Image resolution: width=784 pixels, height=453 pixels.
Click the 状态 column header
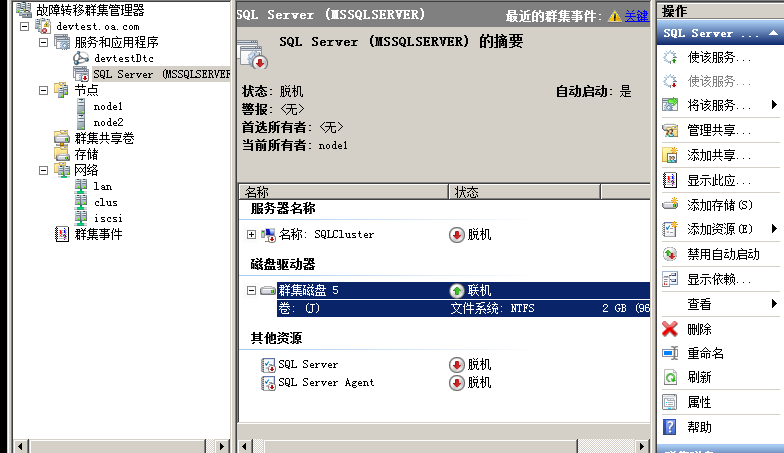pos(524,192)
